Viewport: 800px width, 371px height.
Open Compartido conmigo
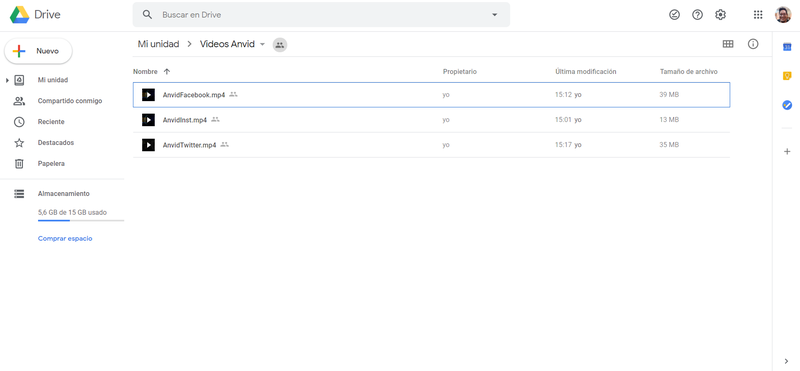point(70,101)
